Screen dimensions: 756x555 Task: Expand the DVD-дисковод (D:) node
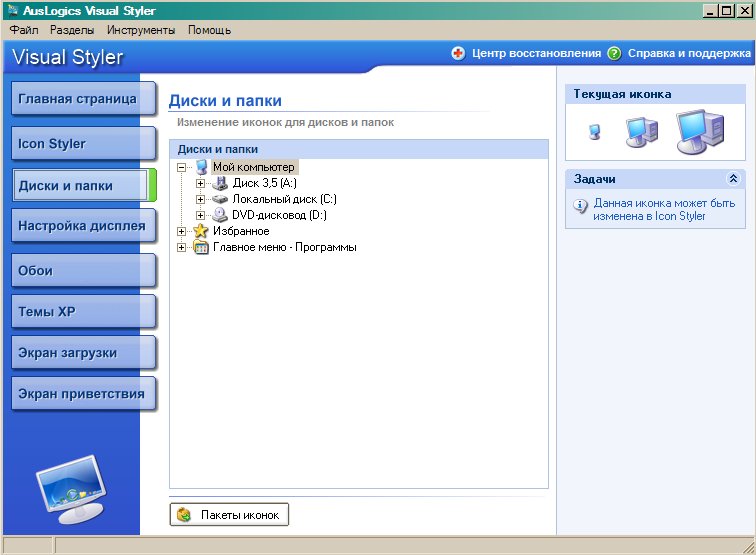coord(200,215)
